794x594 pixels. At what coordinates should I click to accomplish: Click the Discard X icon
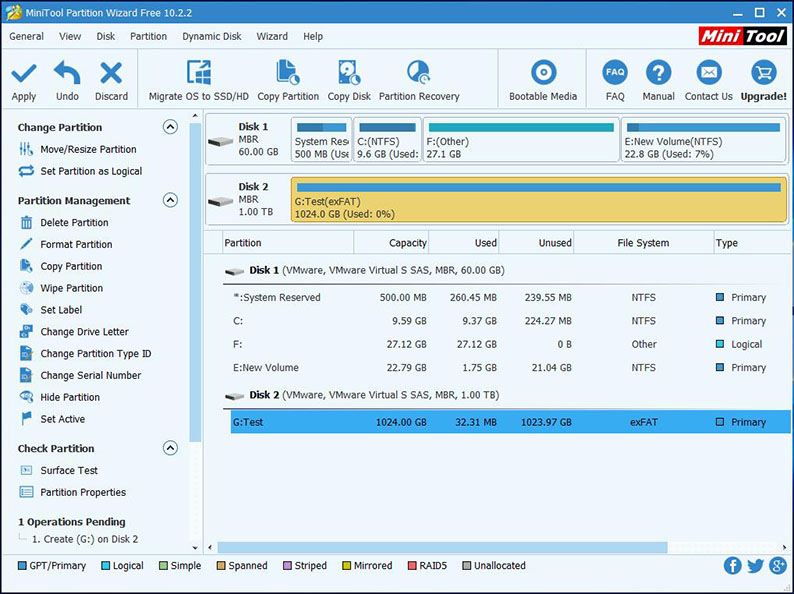pyautogui.click(x=111, y=73)
